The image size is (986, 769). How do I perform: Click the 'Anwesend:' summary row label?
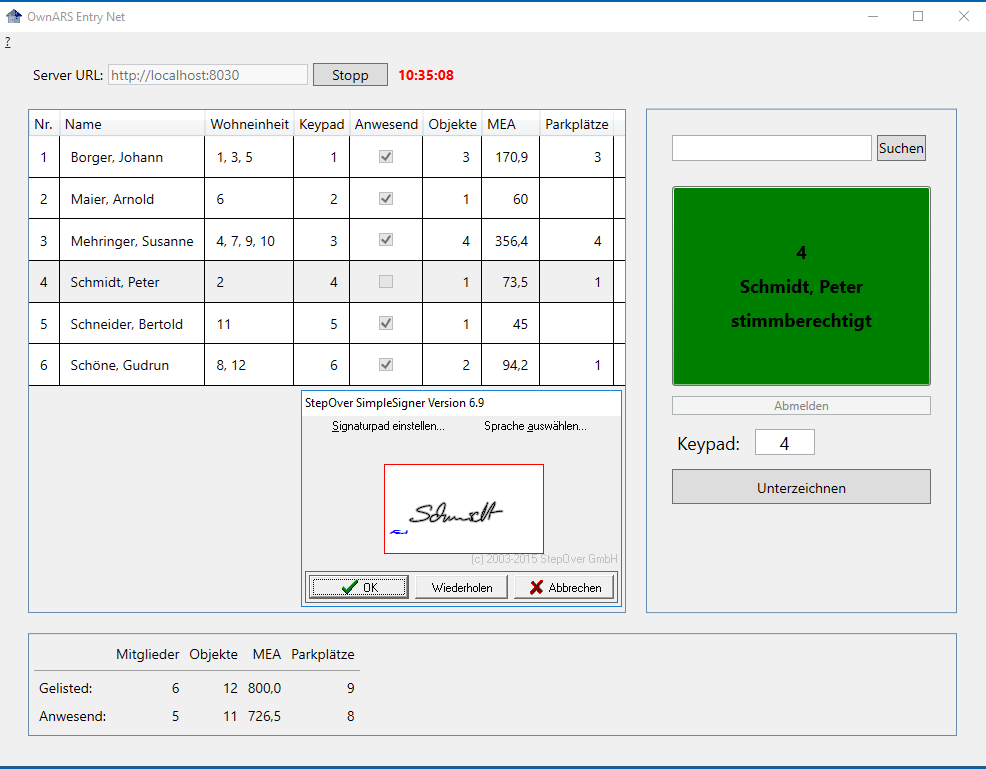(x=72, y=716)
